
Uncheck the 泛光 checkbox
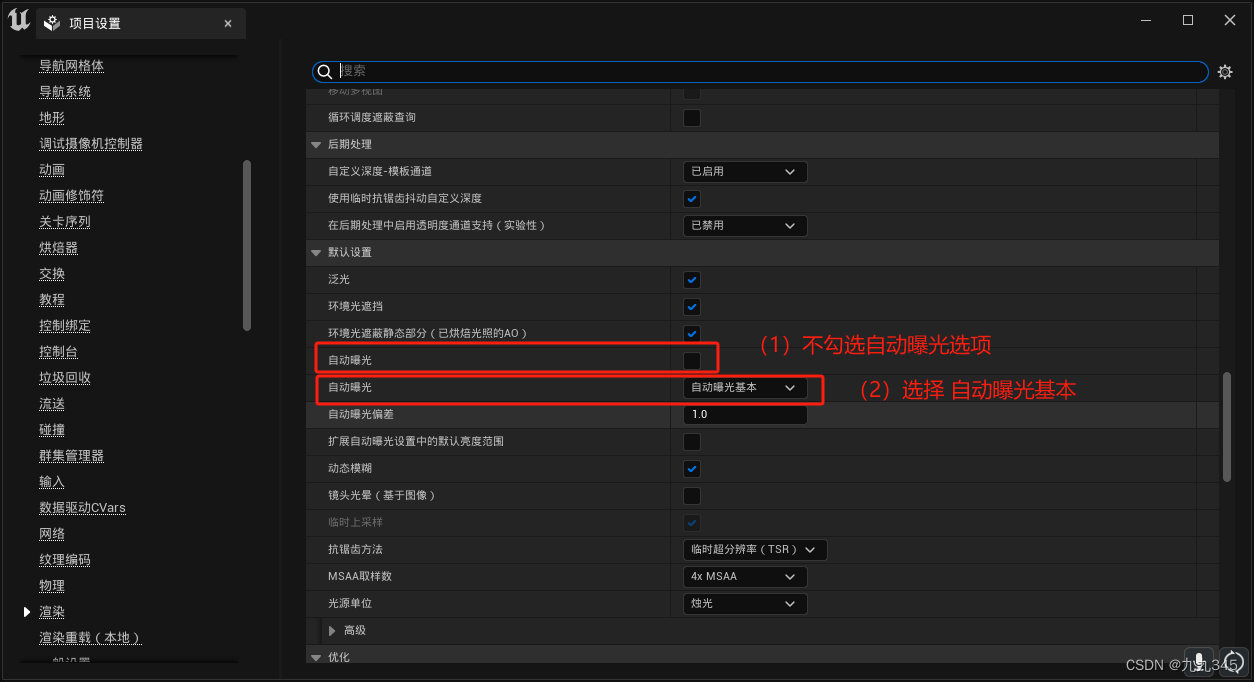coord(692,280)
